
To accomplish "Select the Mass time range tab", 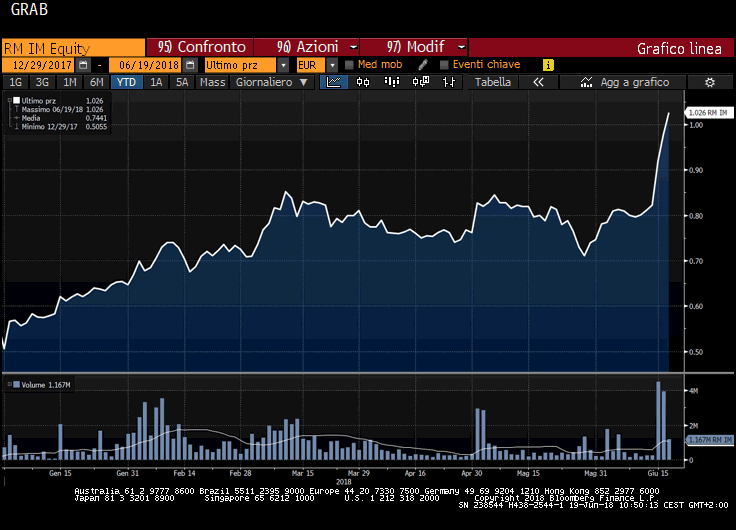I will click(212, 82).
